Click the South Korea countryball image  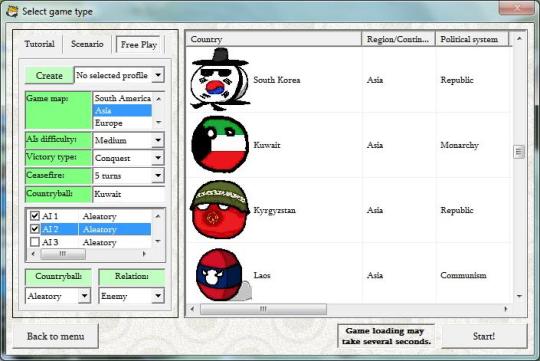(x=220, y=79)
